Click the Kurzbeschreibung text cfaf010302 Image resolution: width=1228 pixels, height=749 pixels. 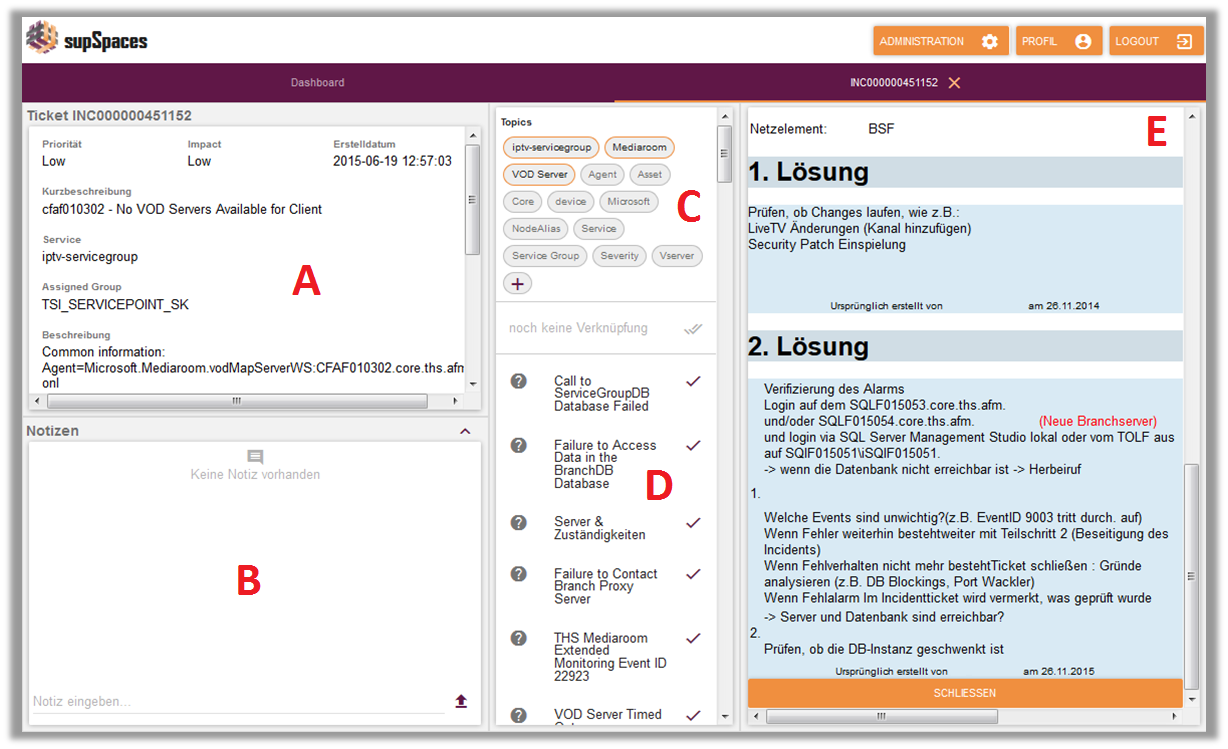pos(182,209)
